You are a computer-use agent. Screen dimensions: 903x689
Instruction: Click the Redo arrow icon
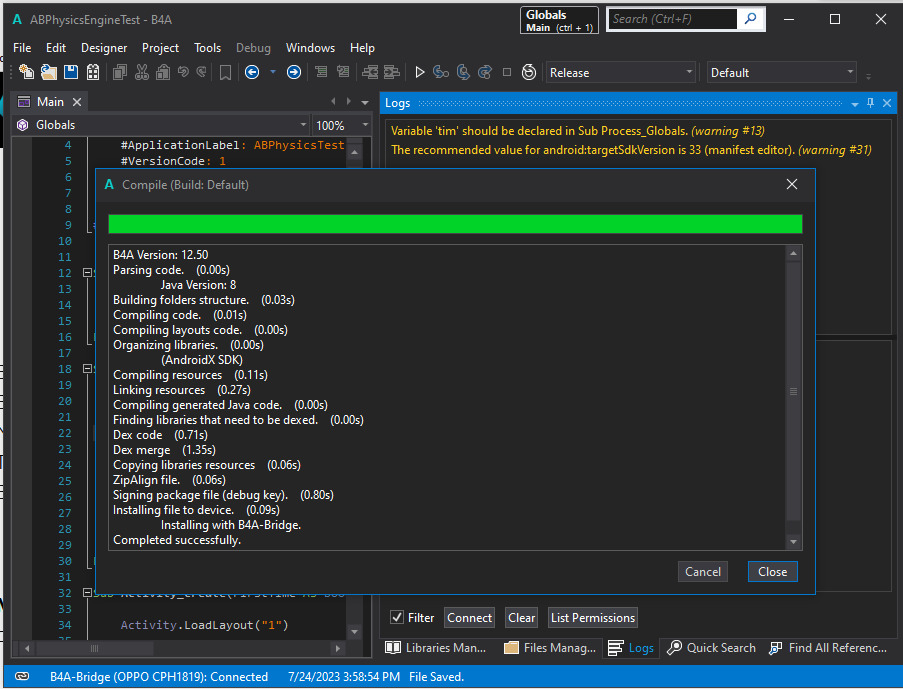tap(201, 72)
